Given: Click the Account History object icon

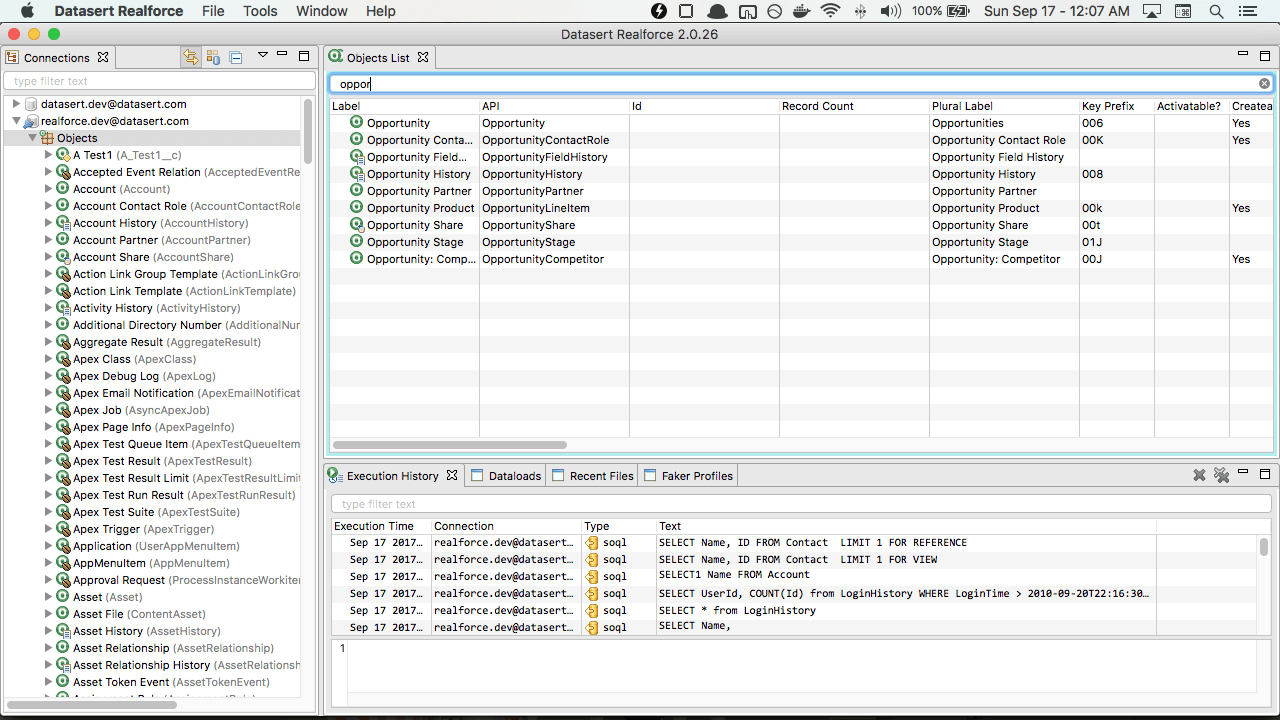Looking at the screenshot, I should 63,223.
